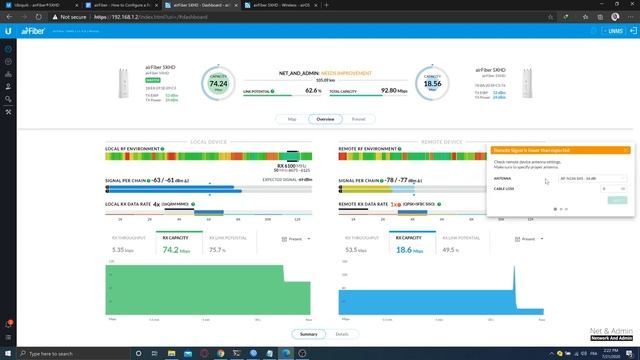Click the Ubiquiti U logo

click(x=8, y=31)
